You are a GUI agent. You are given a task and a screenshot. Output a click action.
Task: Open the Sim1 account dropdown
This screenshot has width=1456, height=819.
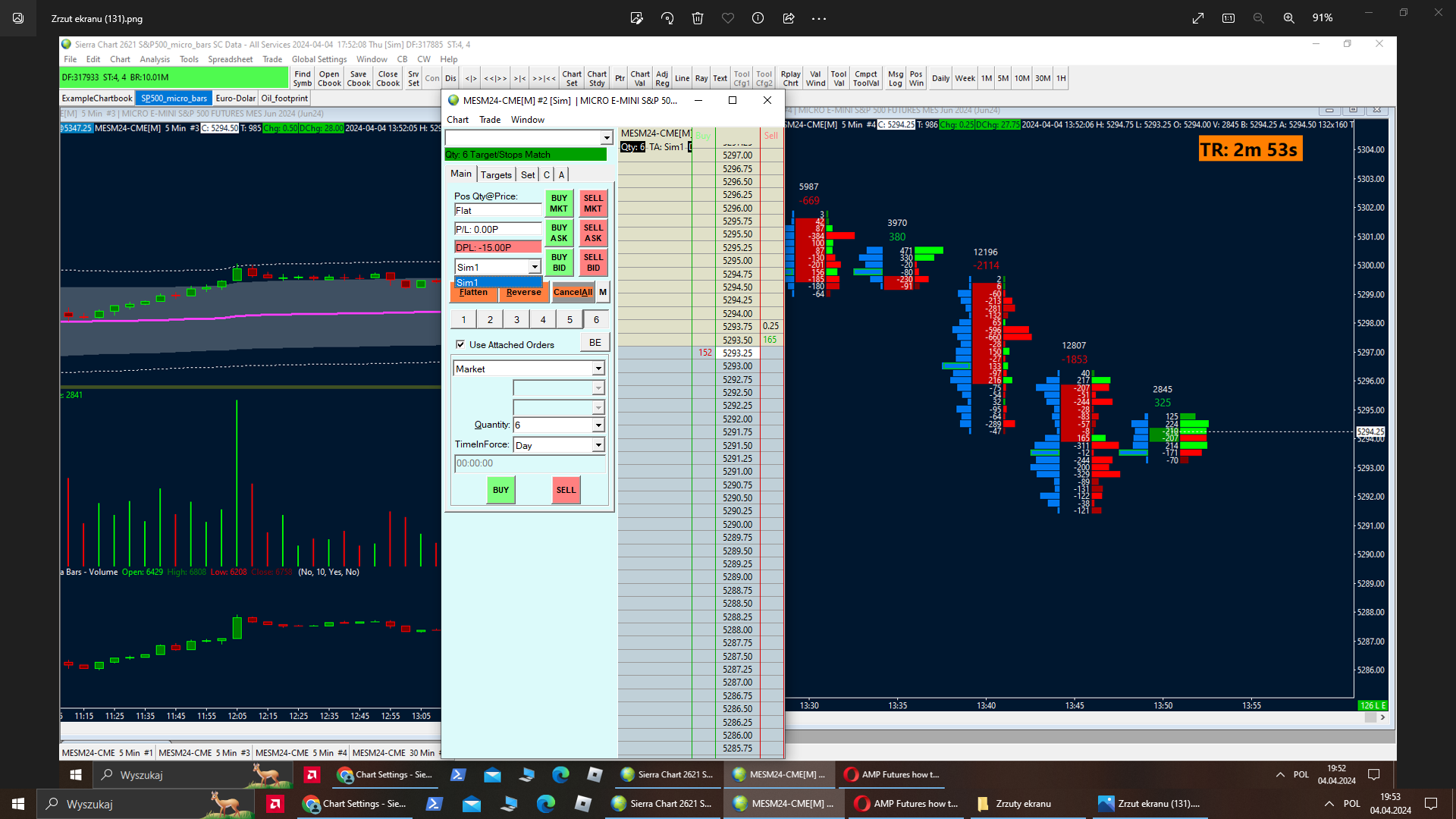point(535,267)
